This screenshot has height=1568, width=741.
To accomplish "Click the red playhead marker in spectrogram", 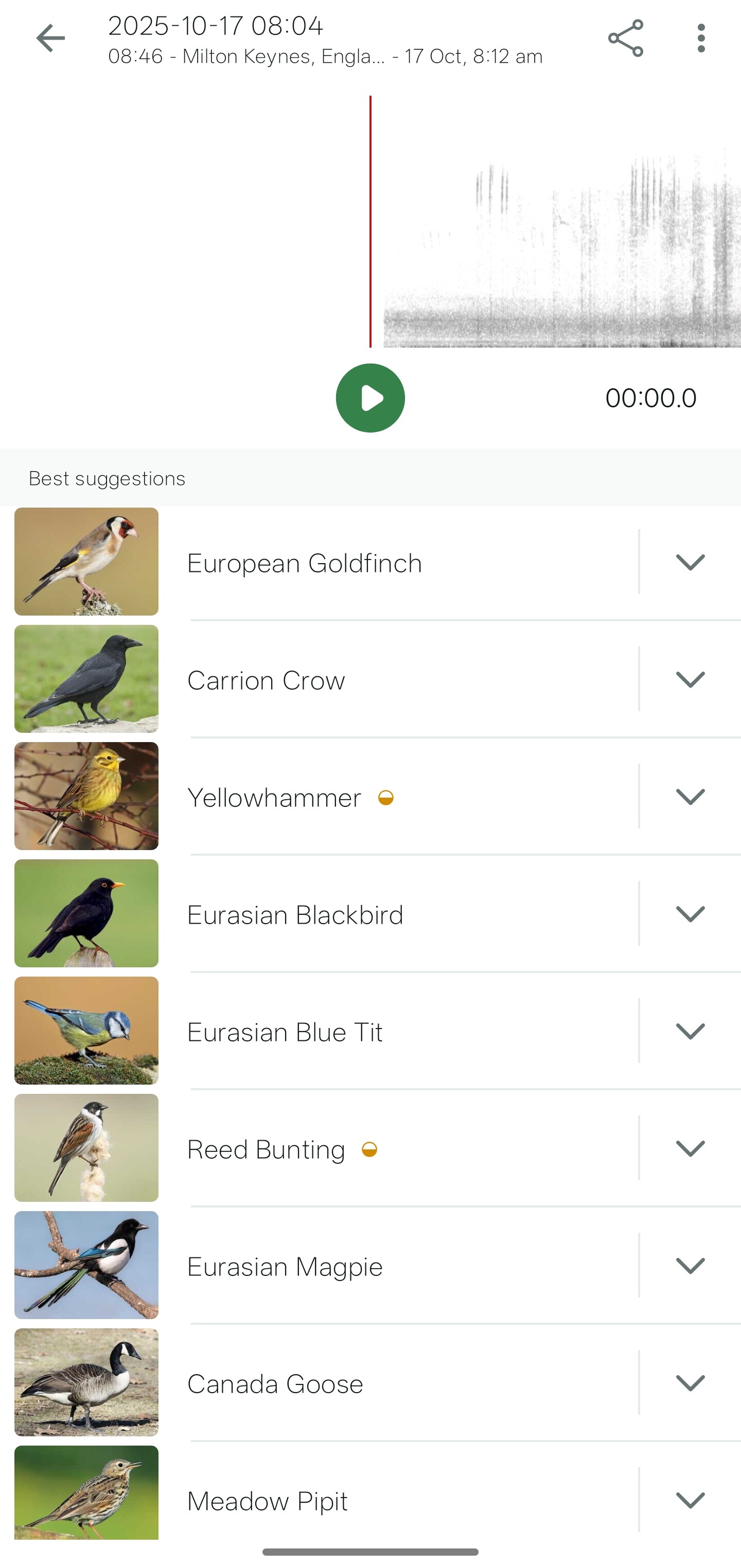I will 370,222.
